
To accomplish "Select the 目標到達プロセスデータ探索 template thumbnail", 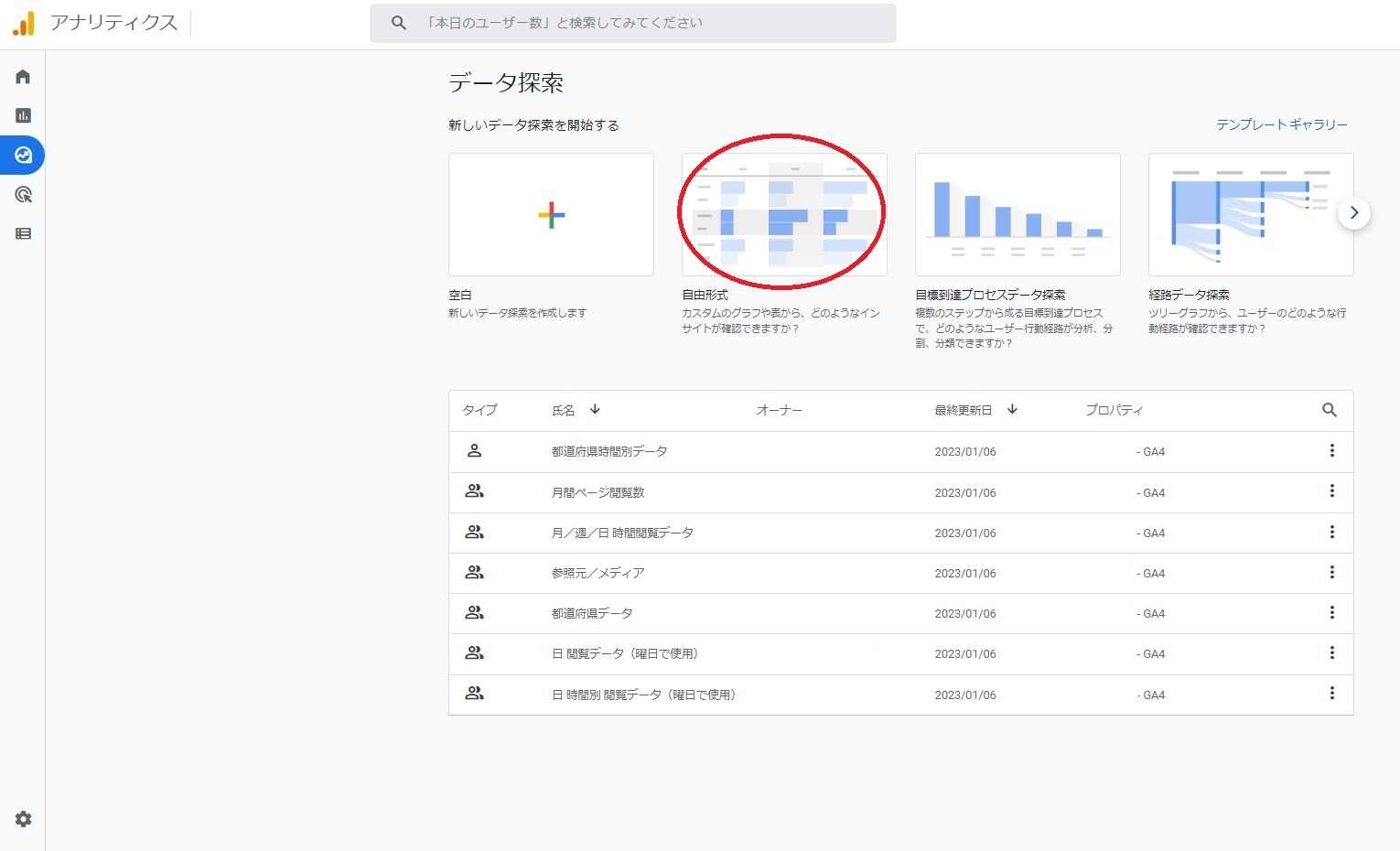I will point(1018,214).
